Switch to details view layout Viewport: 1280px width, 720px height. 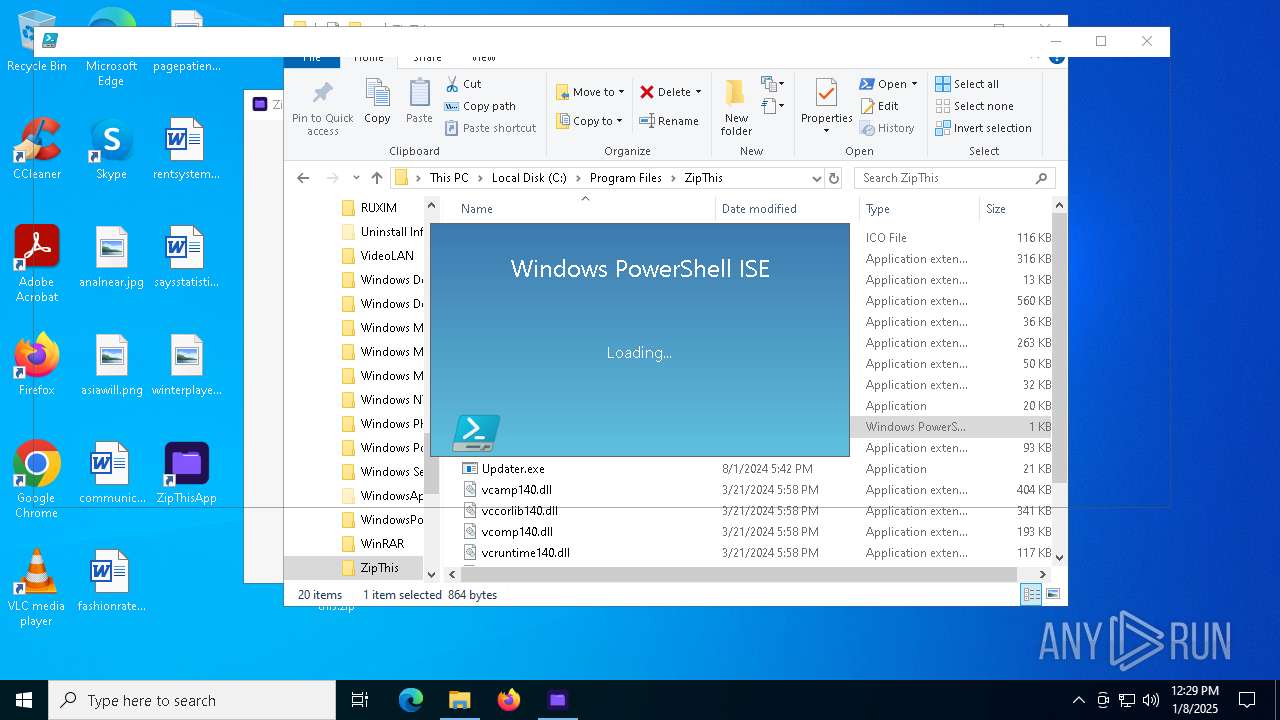click(1031, 594)
